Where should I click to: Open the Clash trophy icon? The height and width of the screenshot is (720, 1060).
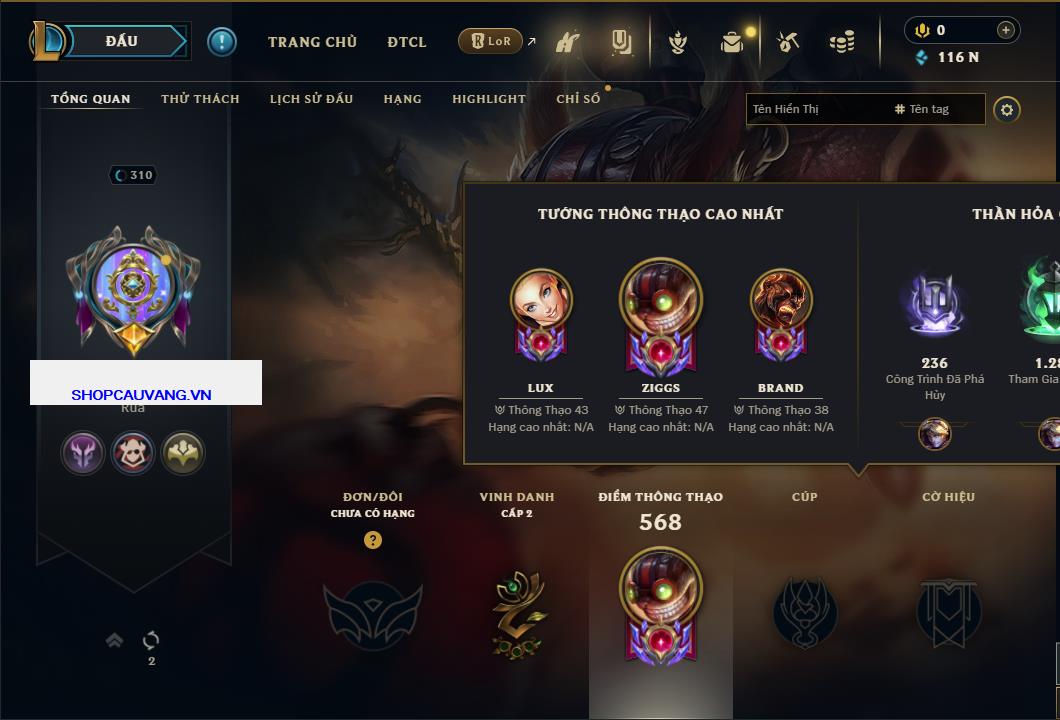677,42
